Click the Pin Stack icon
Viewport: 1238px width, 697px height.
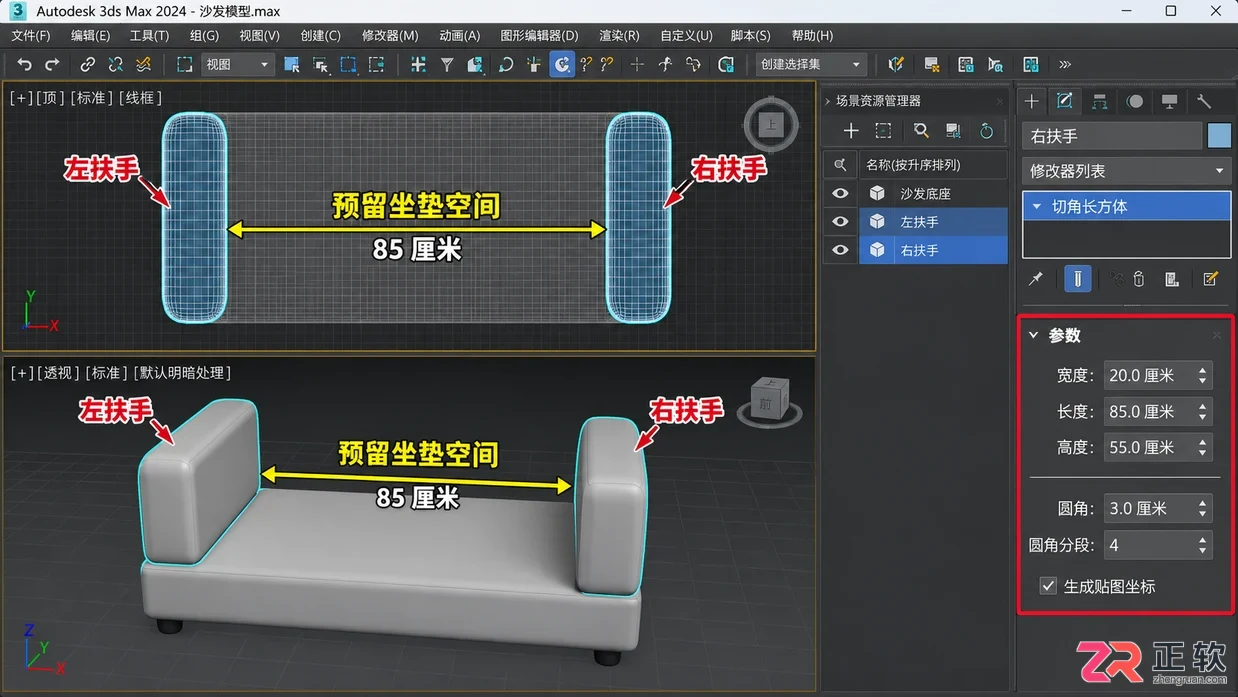point(1036,279)
